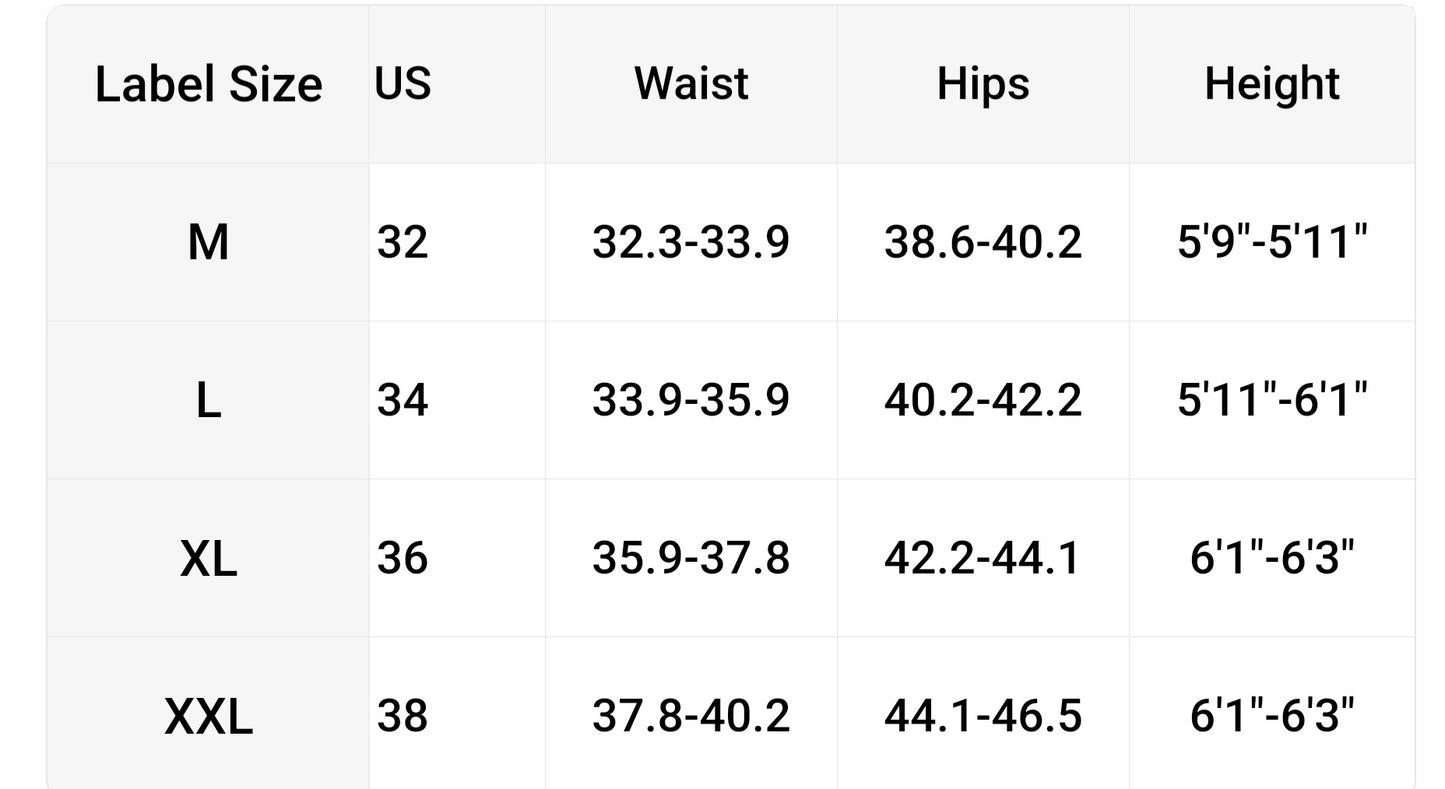This screenshot has height=789, width=1445.
Task: Click the L label size cell
Action: tap(208, 400)
